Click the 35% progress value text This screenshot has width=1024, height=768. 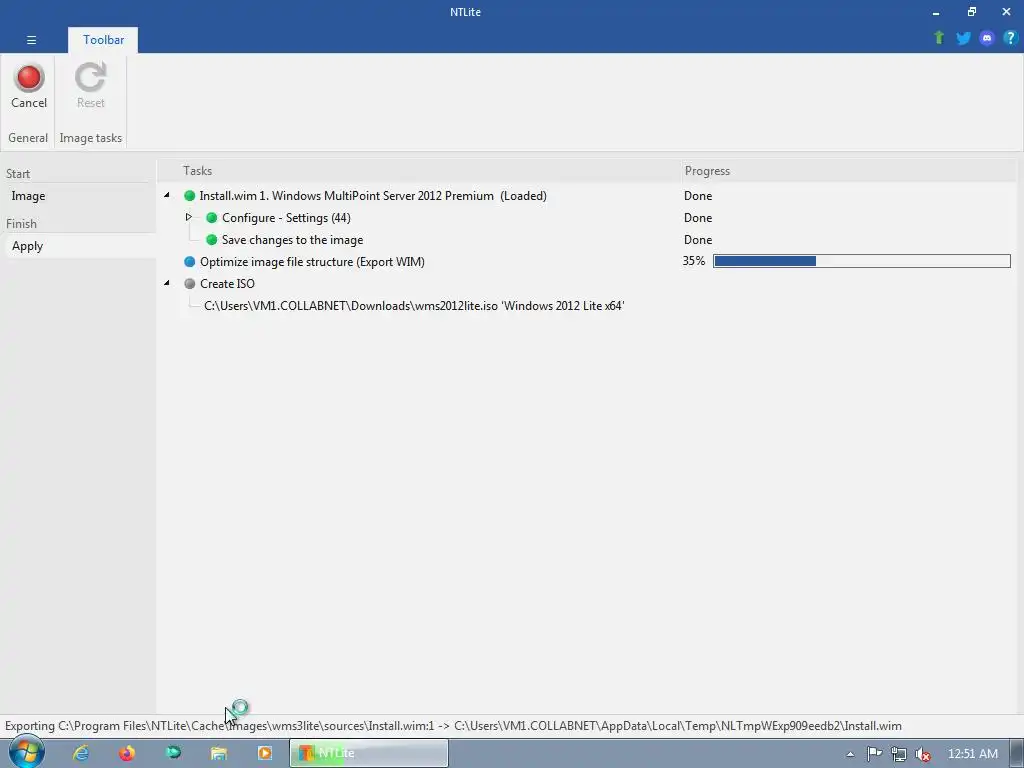(694, 261)
